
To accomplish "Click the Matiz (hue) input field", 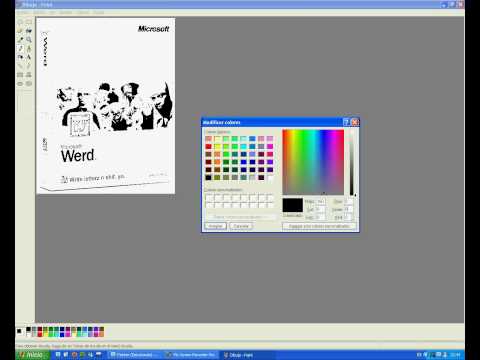I will (320, 202).
